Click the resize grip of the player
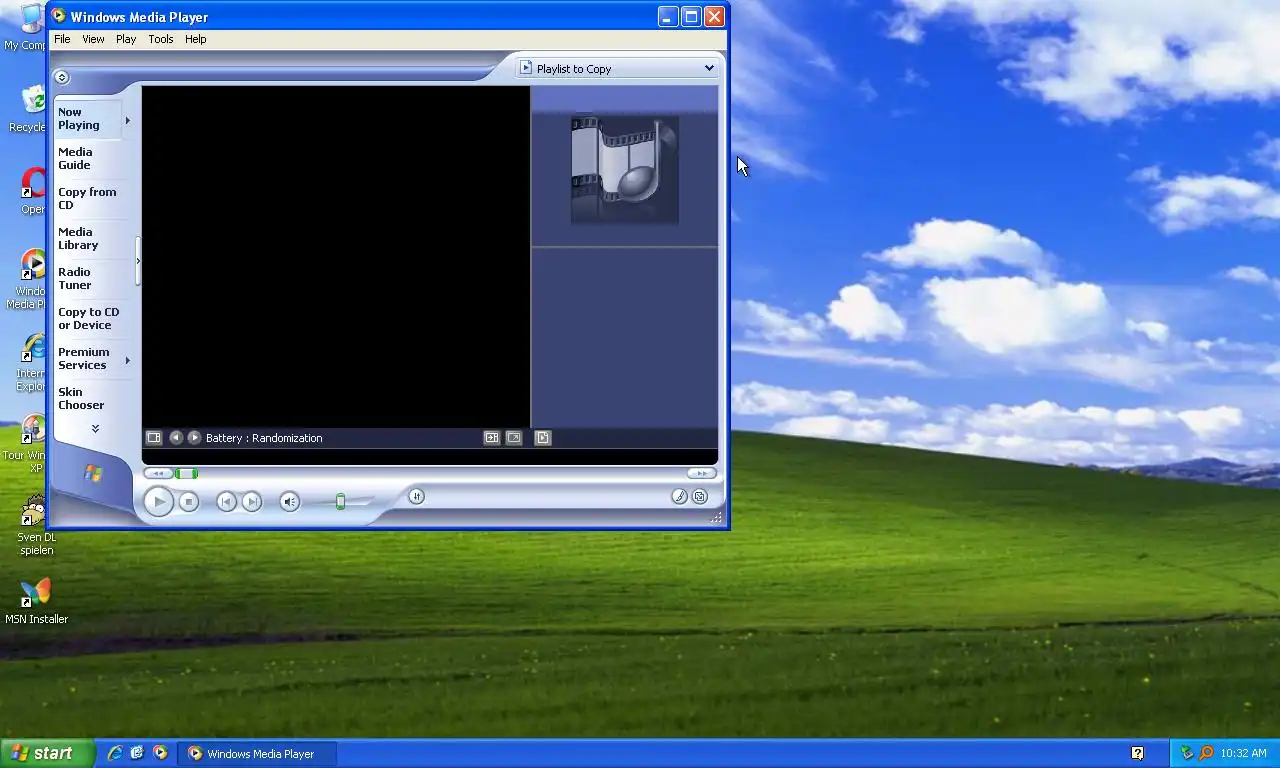This screenshot has width=1280, height=768. click(x=716, y=517)
